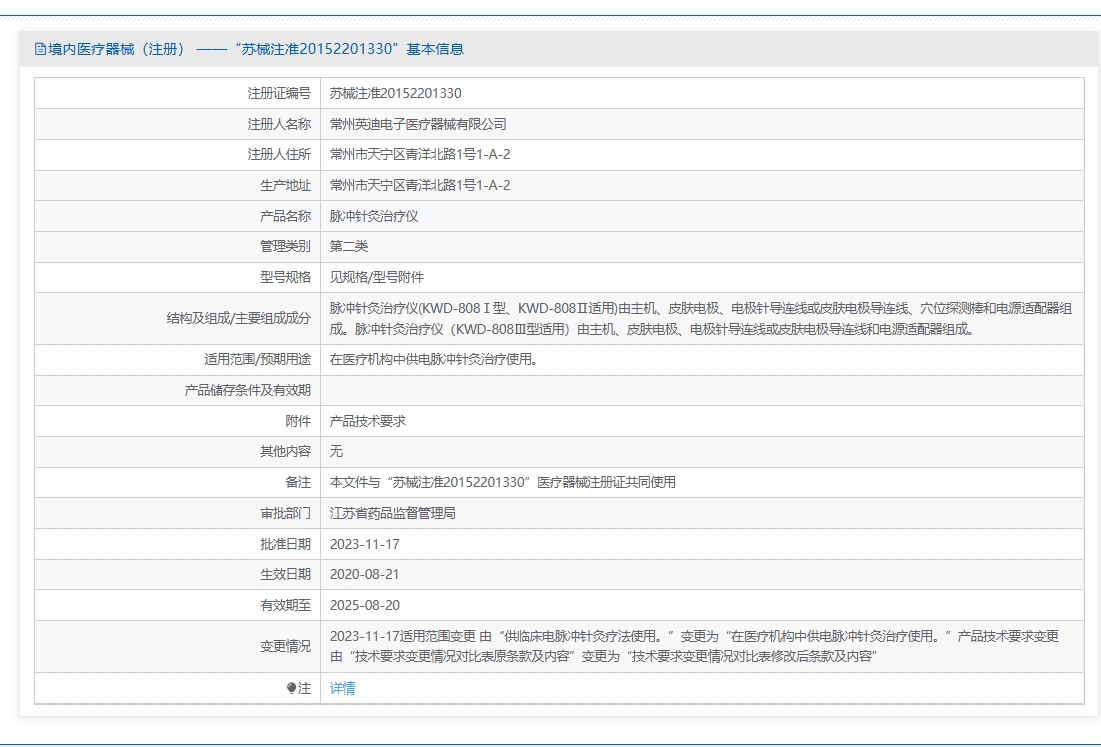The image size is (1101, 747).
Task: Click the 审批部门 row label
Action: coord(285,513)
